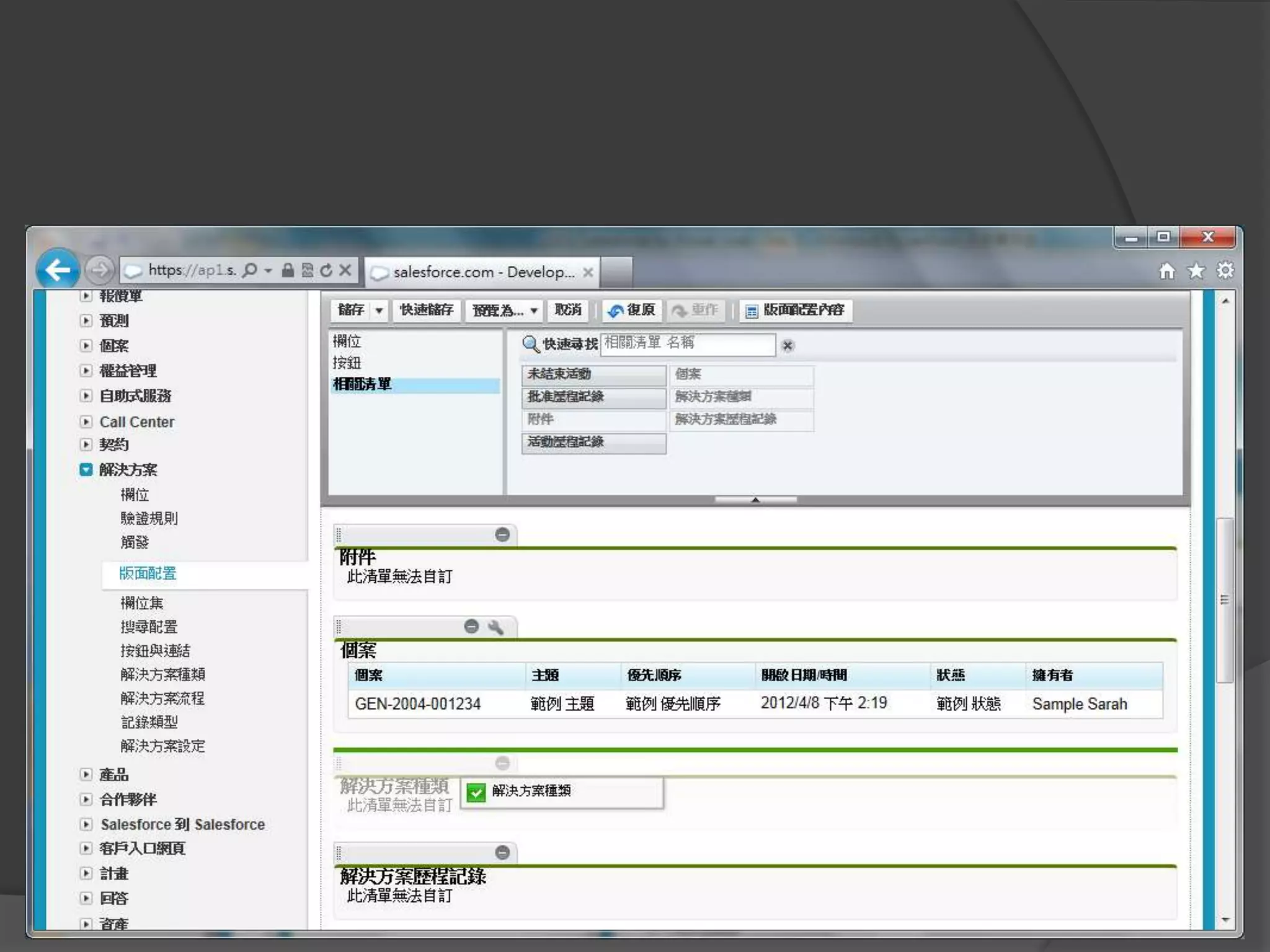This screenshot has height=952, width=1270.
Task: Remove the 附件 related list with minus icon
Action: pos(502,534)
